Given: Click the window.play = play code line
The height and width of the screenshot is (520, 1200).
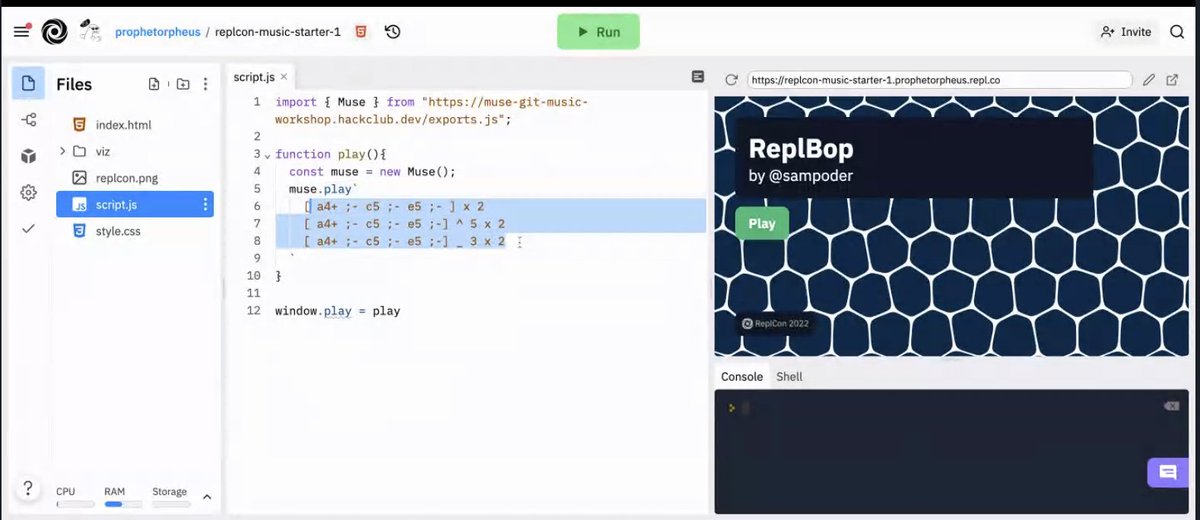Looking at the screenshot, I should coord(337,311).
